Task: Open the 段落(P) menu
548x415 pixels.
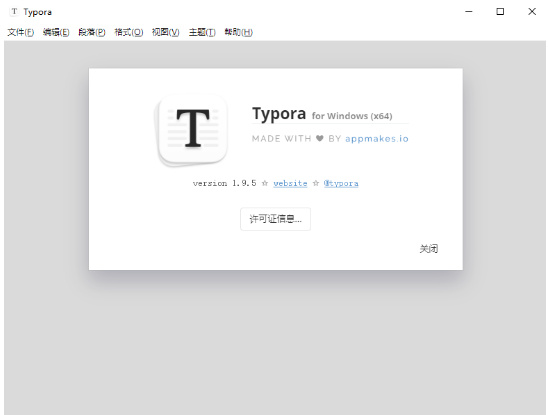Action: [92, 33]
